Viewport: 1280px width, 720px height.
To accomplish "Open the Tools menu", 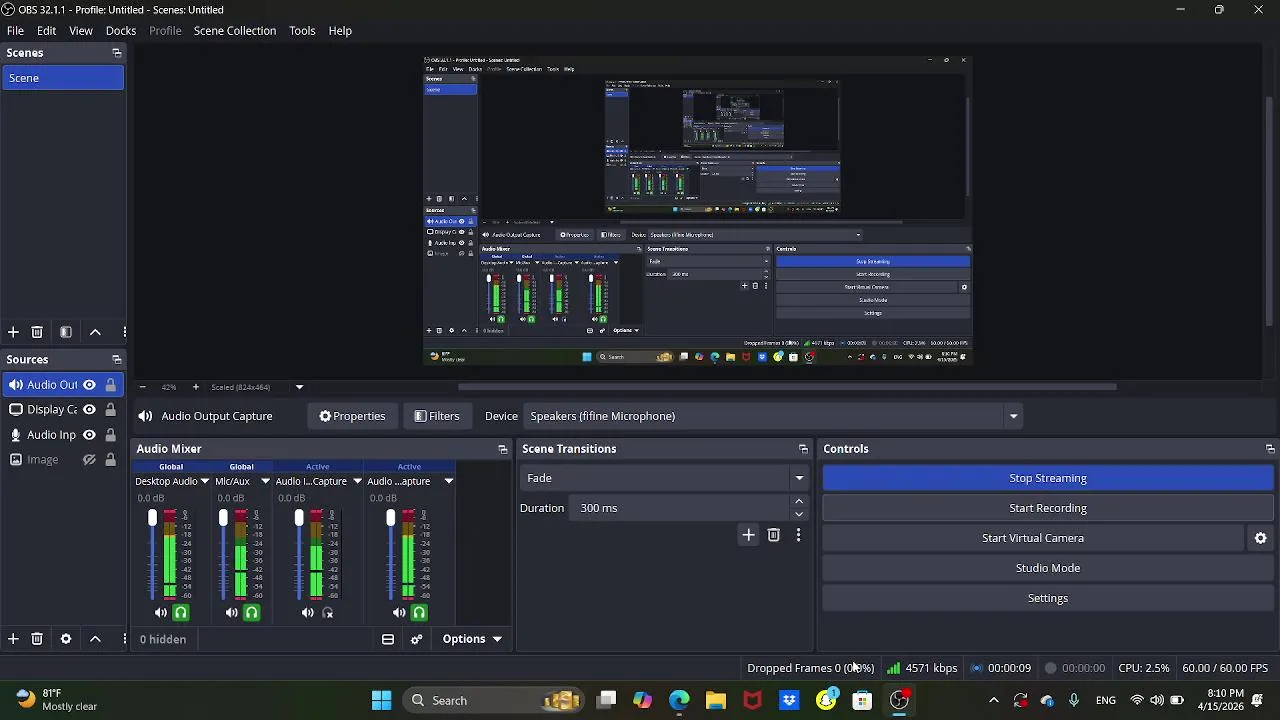I will click(302, 31).
